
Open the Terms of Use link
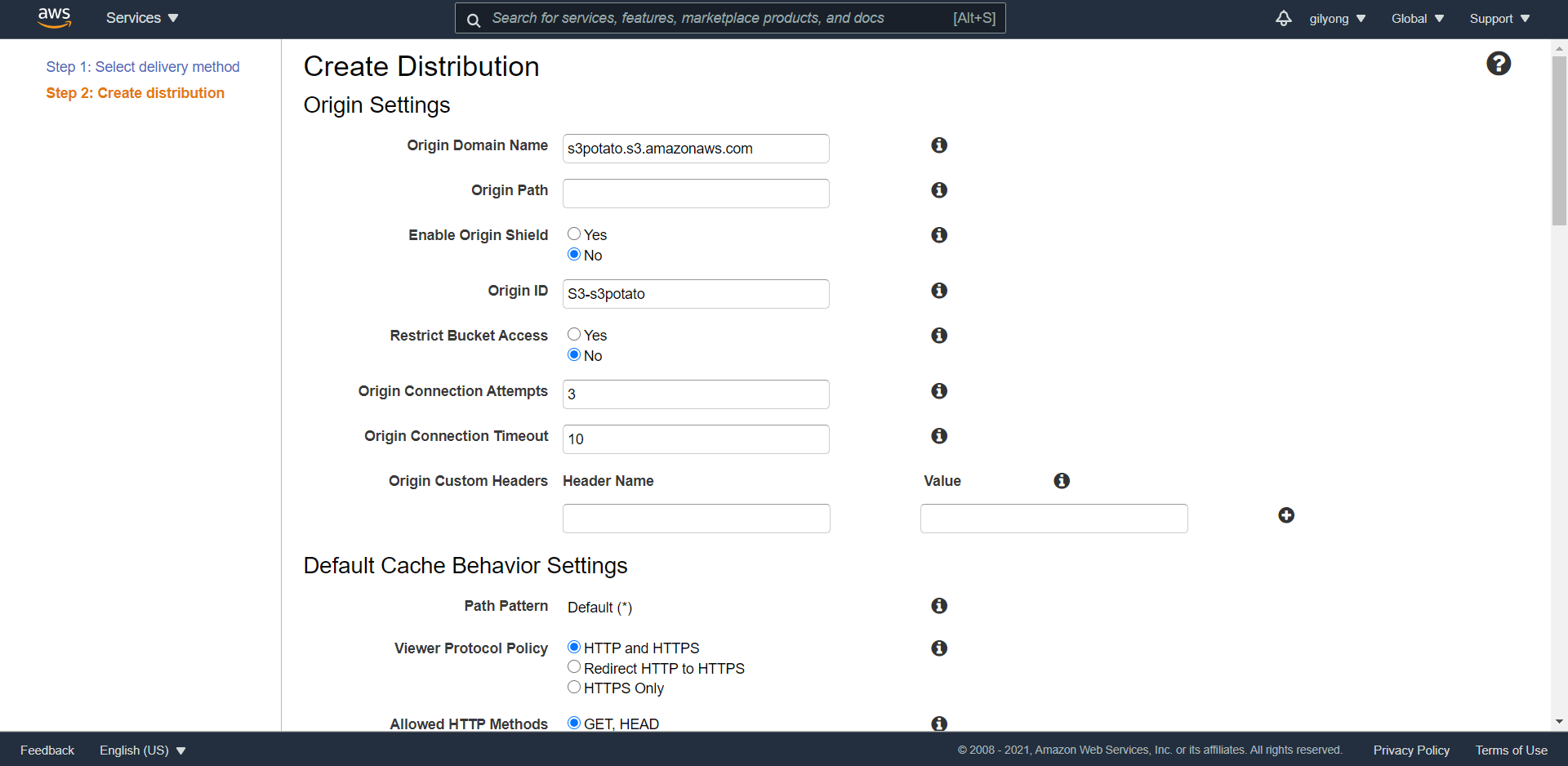[1511, 750]
